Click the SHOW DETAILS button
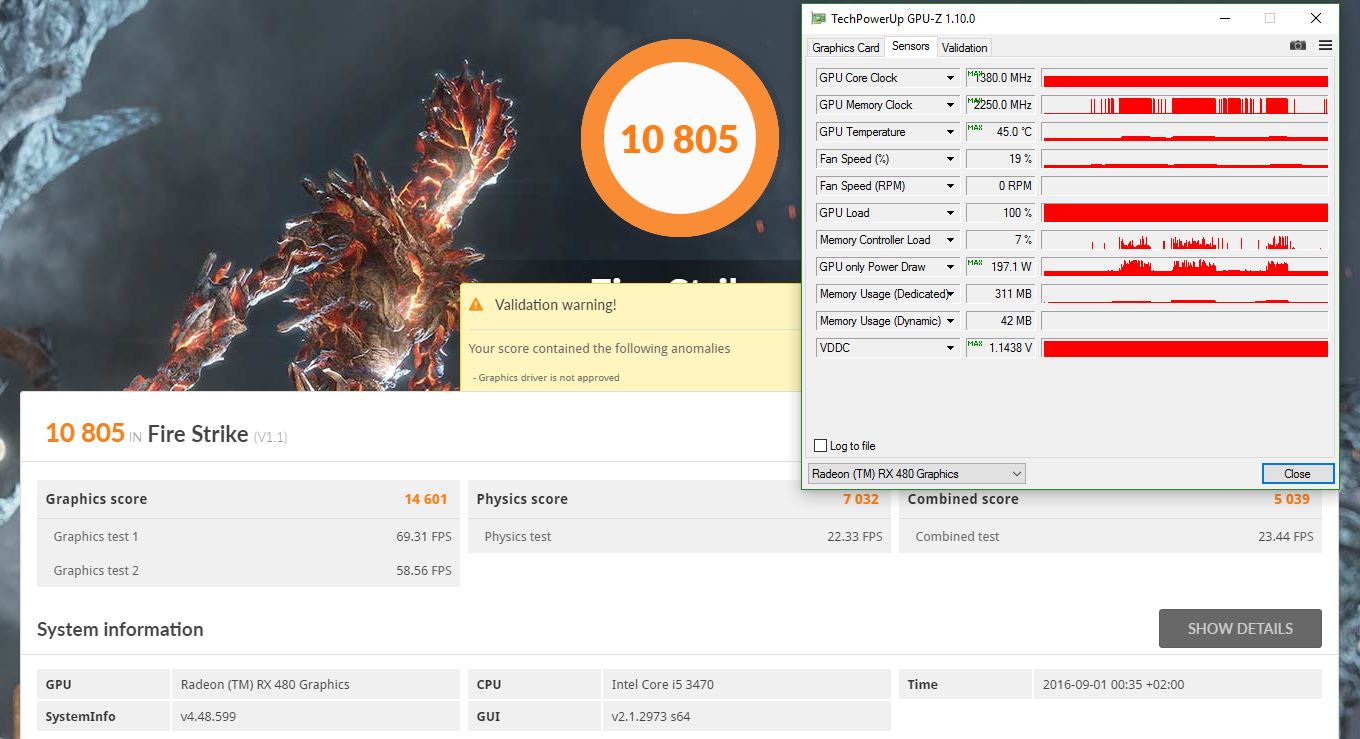Viewport: 1360px width, 739px height. point(1240,629)
